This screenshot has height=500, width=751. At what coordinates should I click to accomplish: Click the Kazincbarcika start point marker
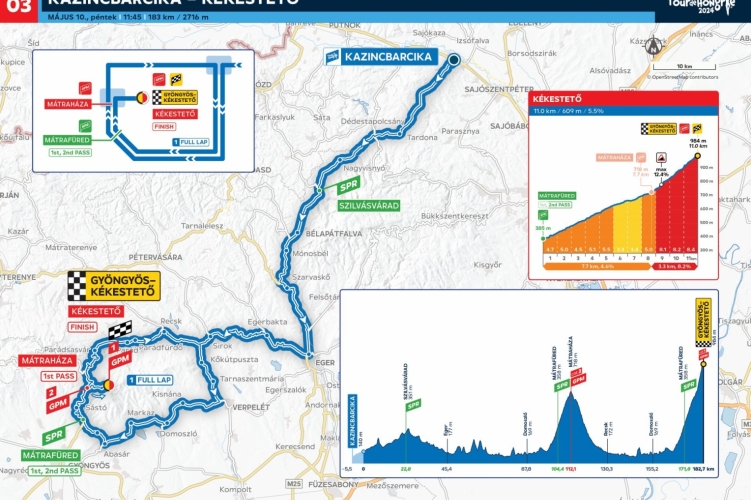tap(452, 61)
